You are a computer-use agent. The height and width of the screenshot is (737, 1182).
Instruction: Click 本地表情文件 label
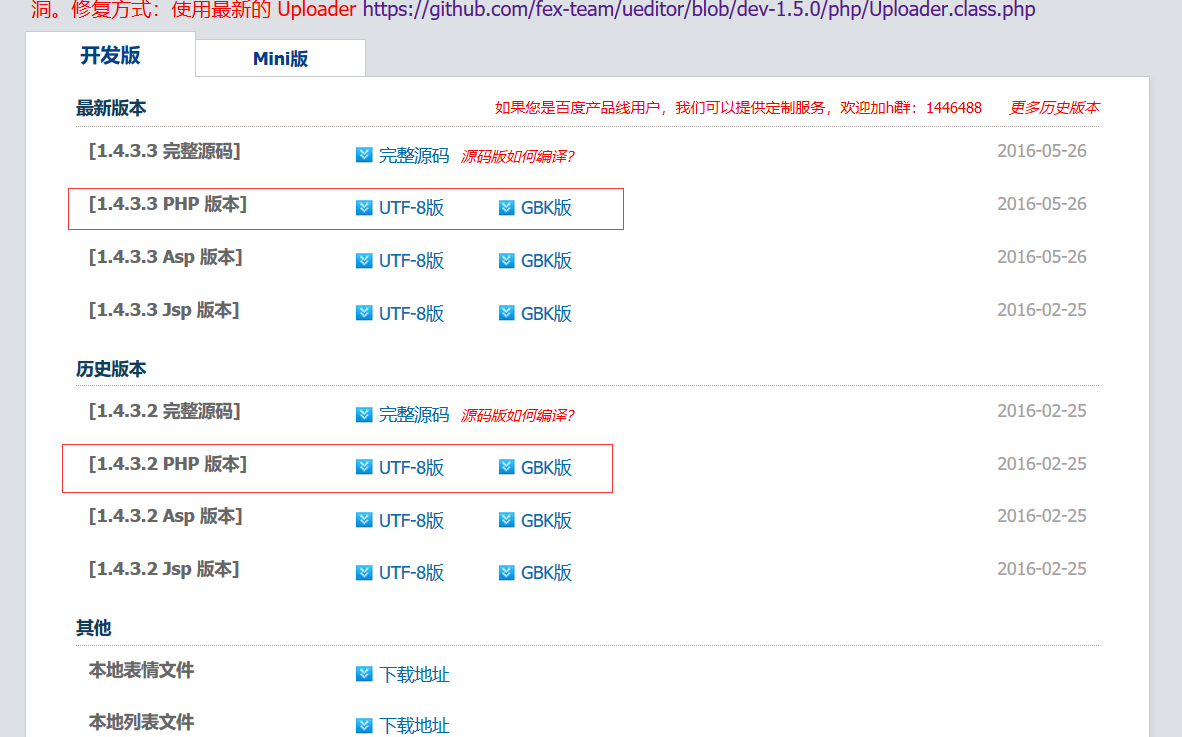[141, 670]
